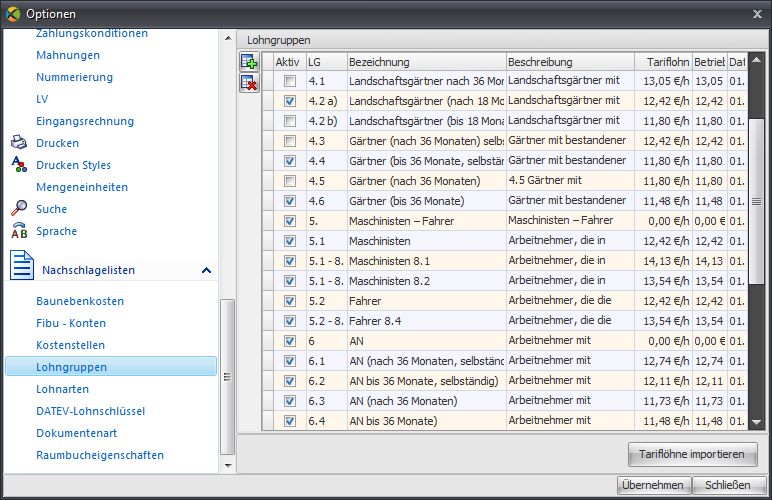Click Tariflohn cell "13,05 €/h"
Screen dimensions: 772x500
pos(664,81)
